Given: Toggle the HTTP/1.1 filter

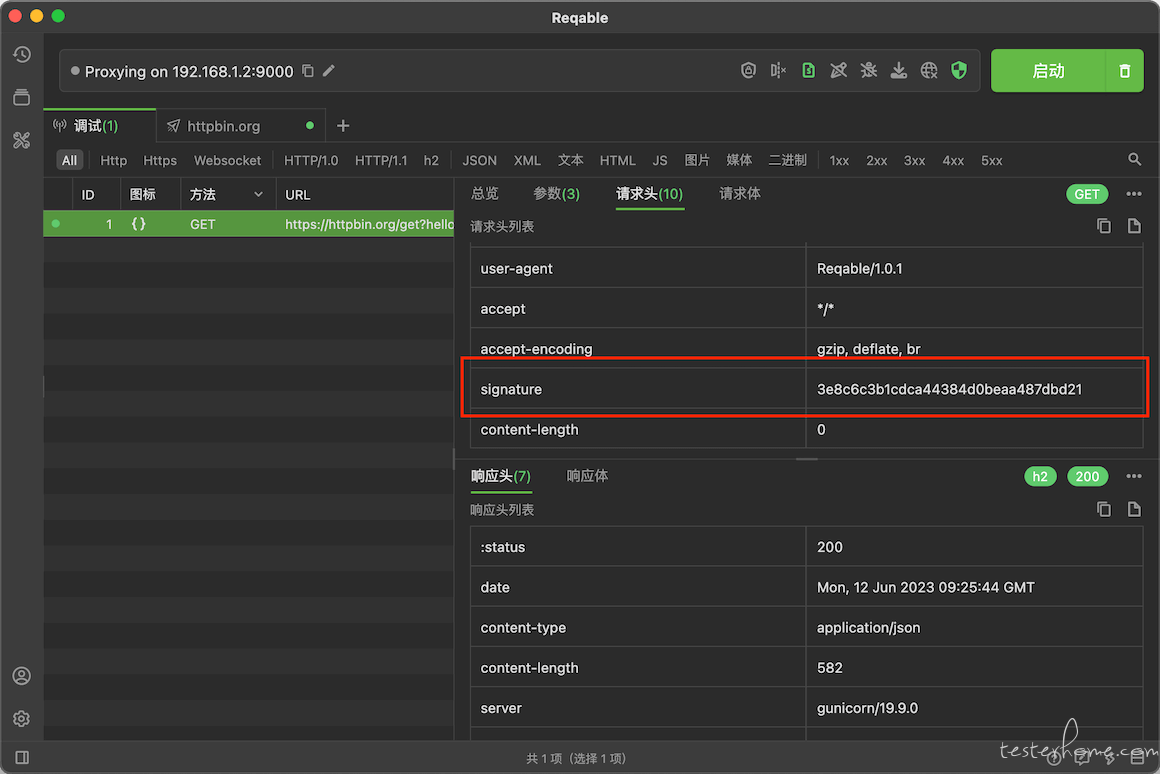Looking at the screenshot, I should pyautogui.click(x=381, y=161).
